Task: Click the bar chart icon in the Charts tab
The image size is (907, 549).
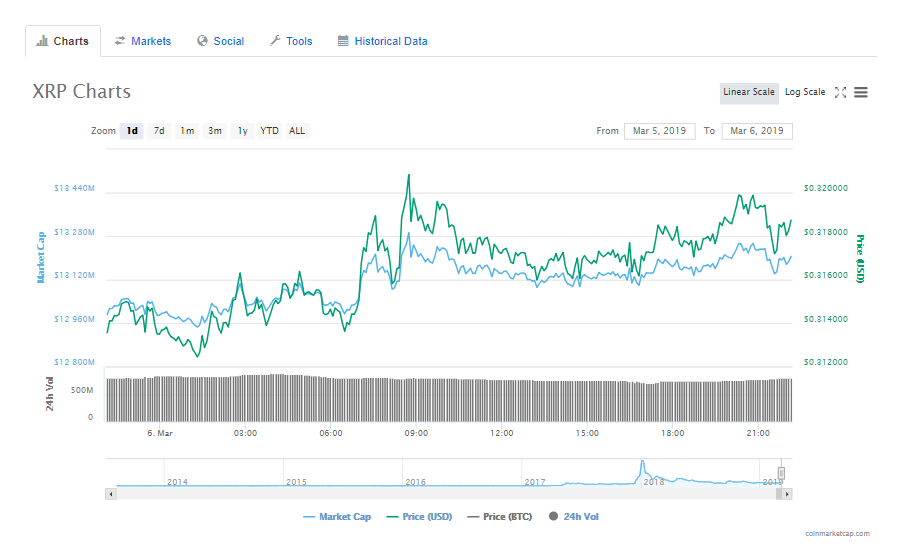Action: [x=42, y=41]
